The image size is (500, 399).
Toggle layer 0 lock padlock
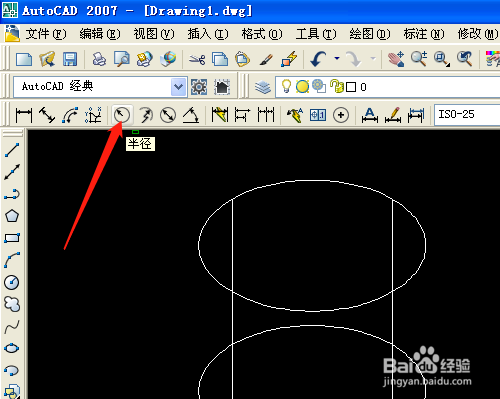337,86
